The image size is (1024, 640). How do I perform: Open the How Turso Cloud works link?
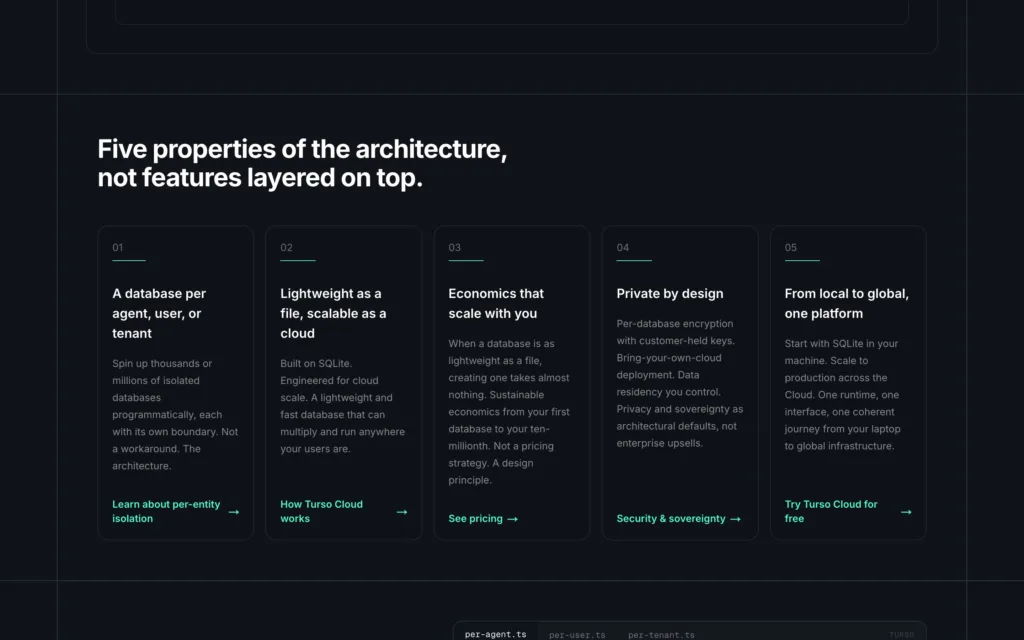point(321,511)
